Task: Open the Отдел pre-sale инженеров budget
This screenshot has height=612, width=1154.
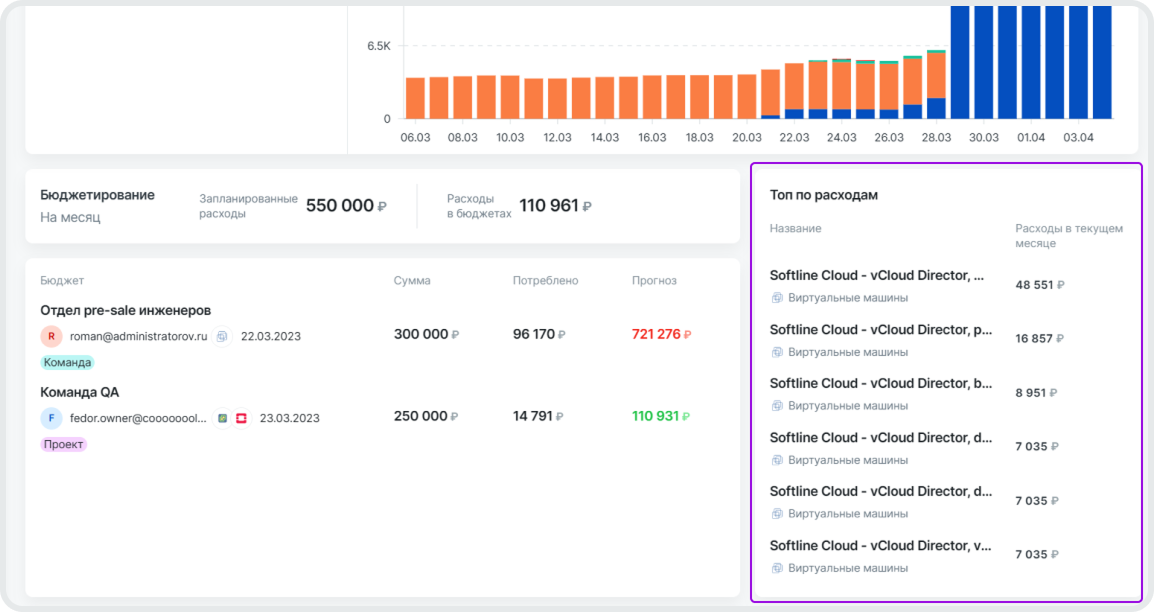Action: pos(126,311)
